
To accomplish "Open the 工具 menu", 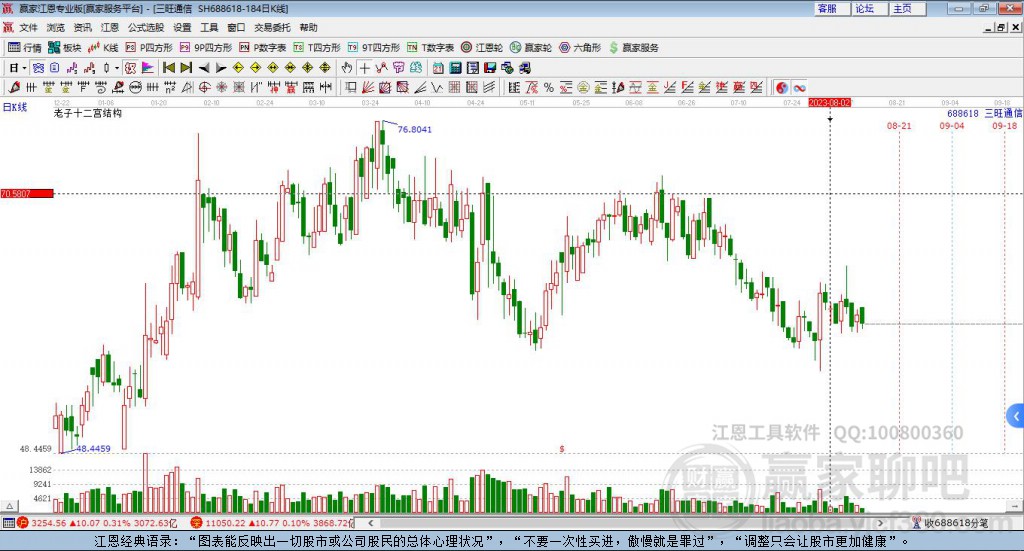I will [x=209, y=27].
